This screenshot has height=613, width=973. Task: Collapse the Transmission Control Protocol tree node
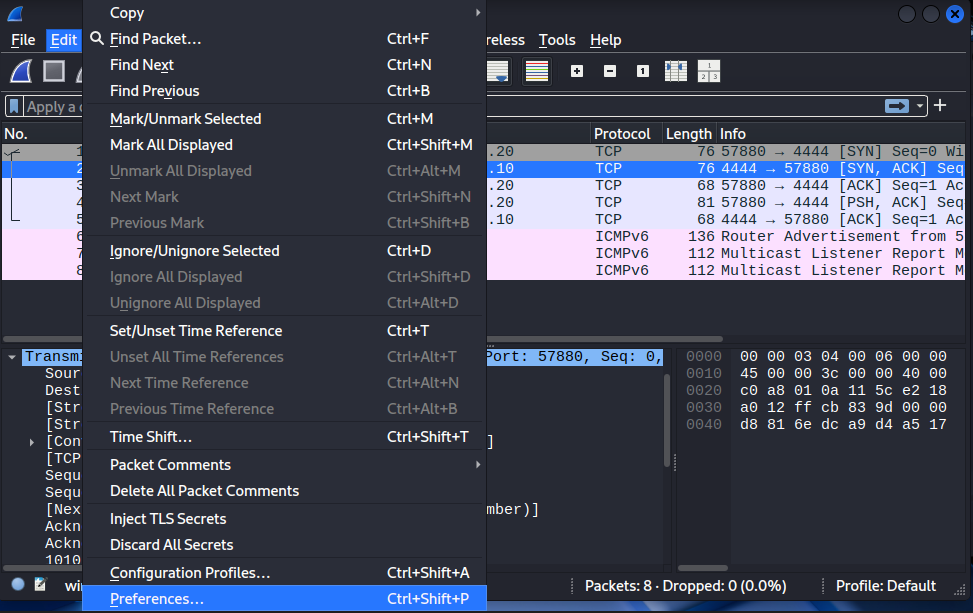12,357
